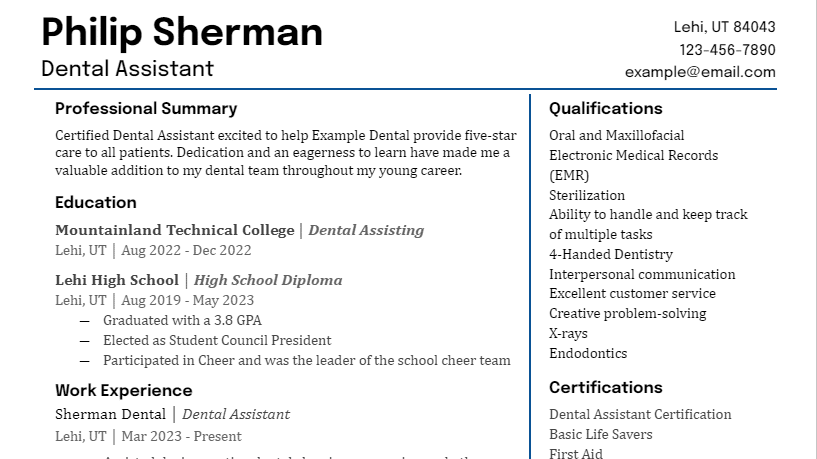Viewport: 817px width, 459px height.
Task: Click the Certifications heading
Action: (605, 388)
